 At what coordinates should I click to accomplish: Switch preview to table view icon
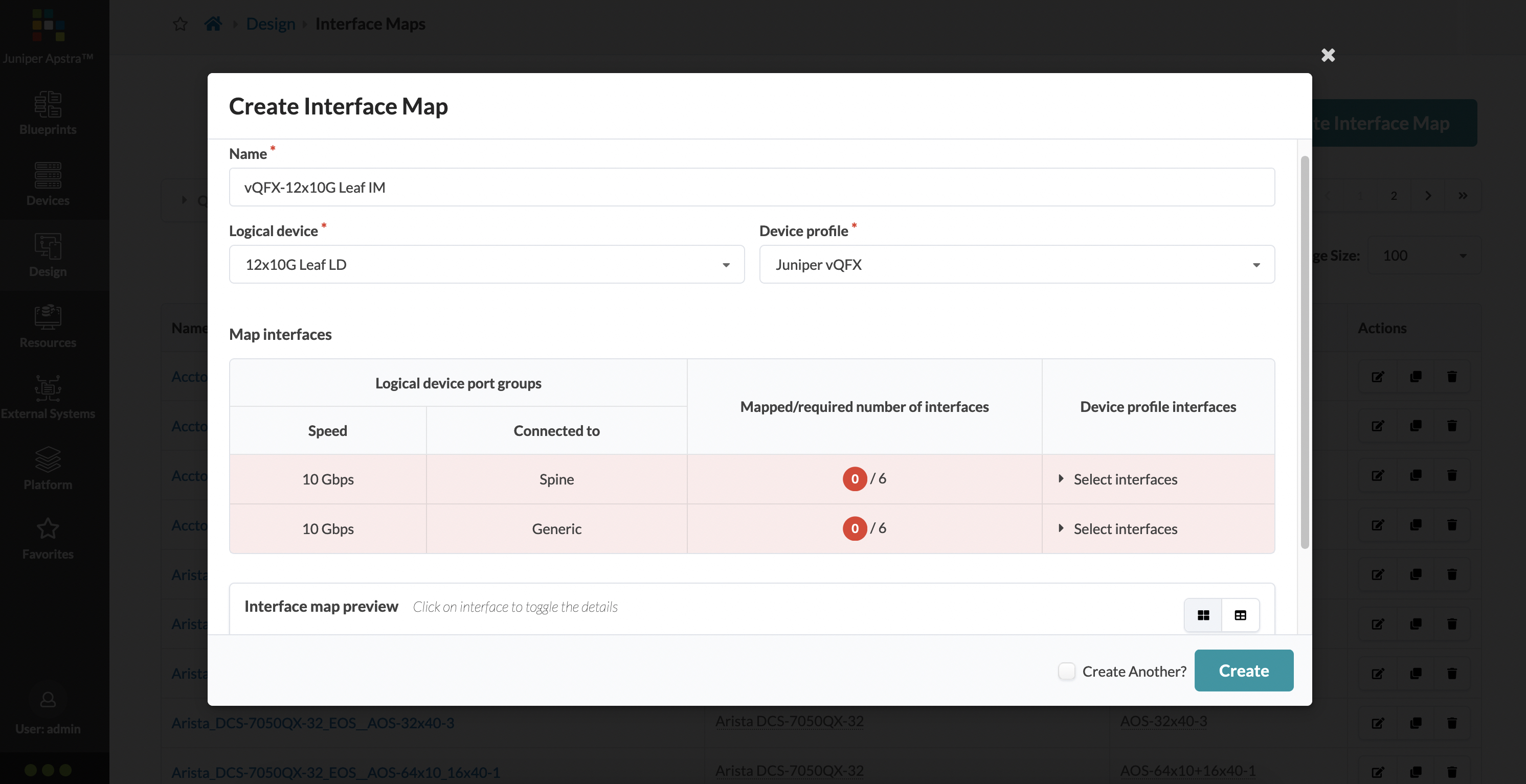click(x=1240, y=615)
